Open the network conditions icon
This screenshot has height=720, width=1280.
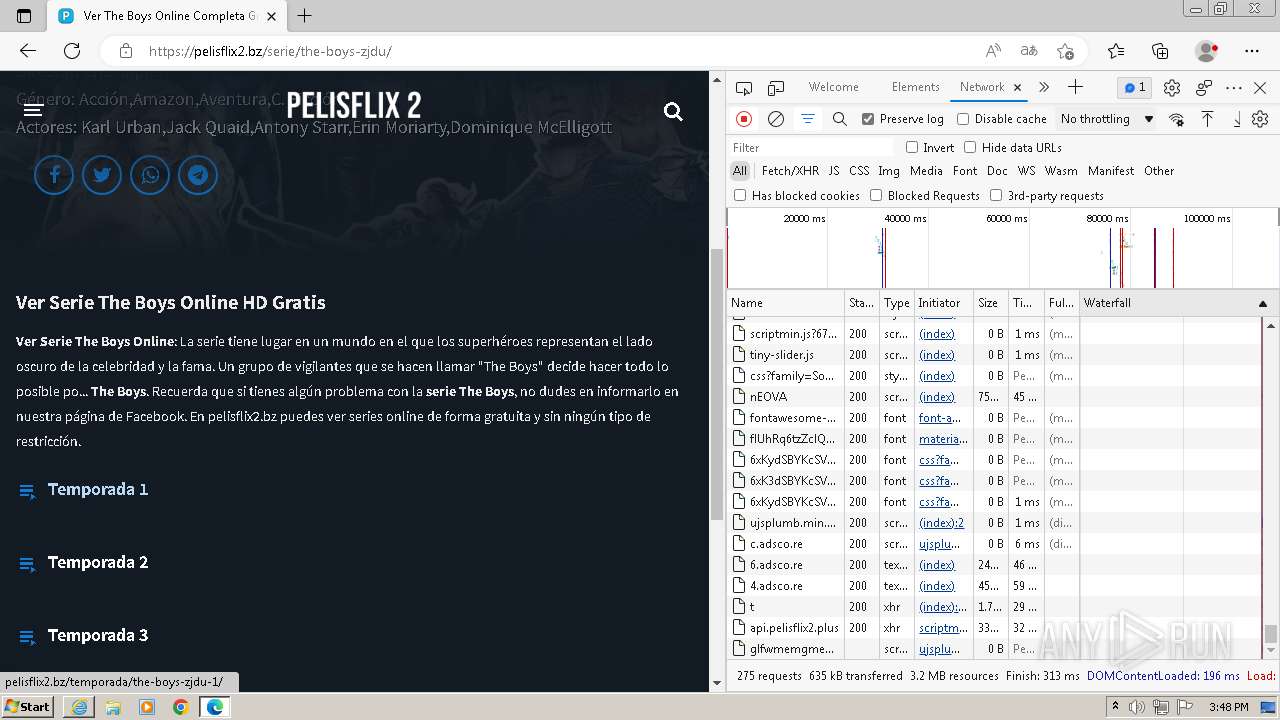[x=1176, y=119]
